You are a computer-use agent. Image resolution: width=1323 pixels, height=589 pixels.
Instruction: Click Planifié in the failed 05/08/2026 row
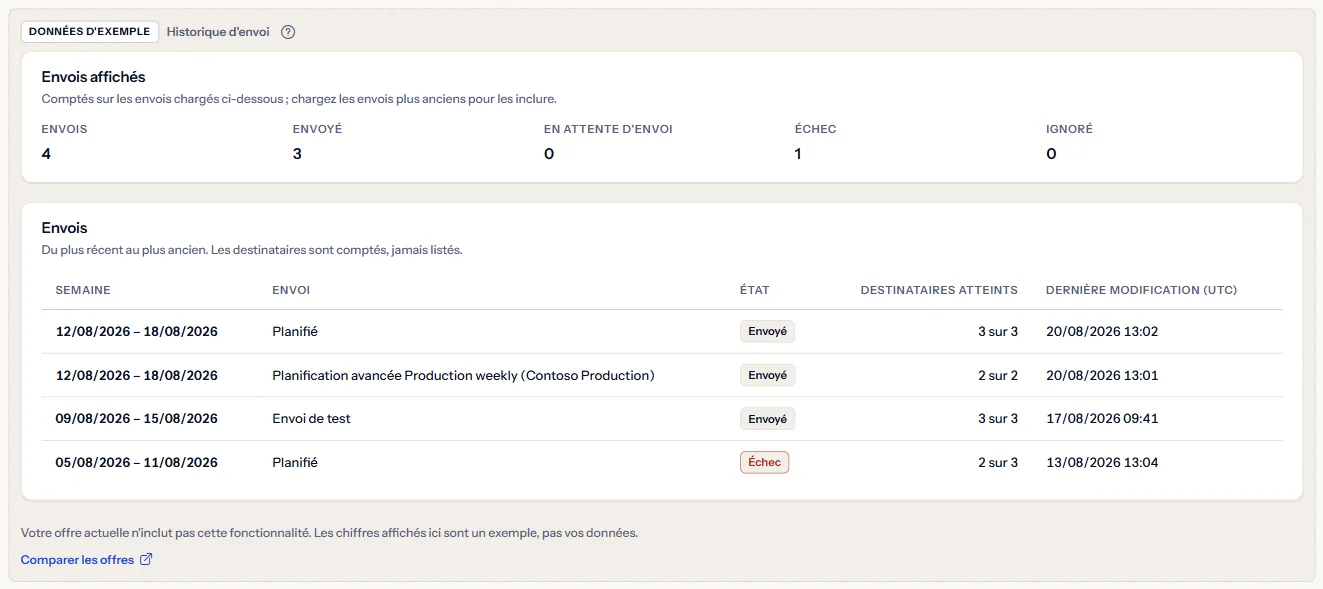tap(295, 463)
